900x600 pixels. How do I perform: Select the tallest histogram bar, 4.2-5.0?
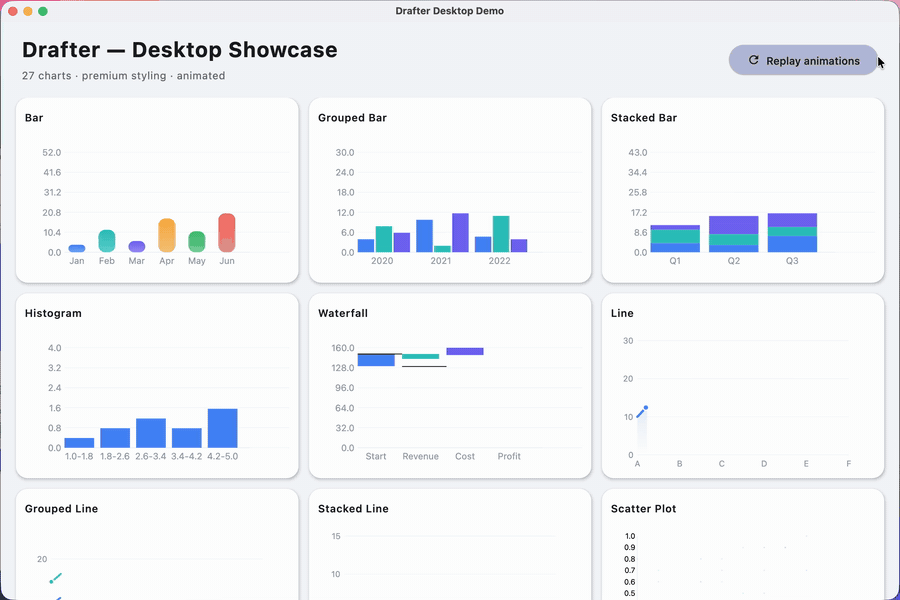click(x=222, y=428)
